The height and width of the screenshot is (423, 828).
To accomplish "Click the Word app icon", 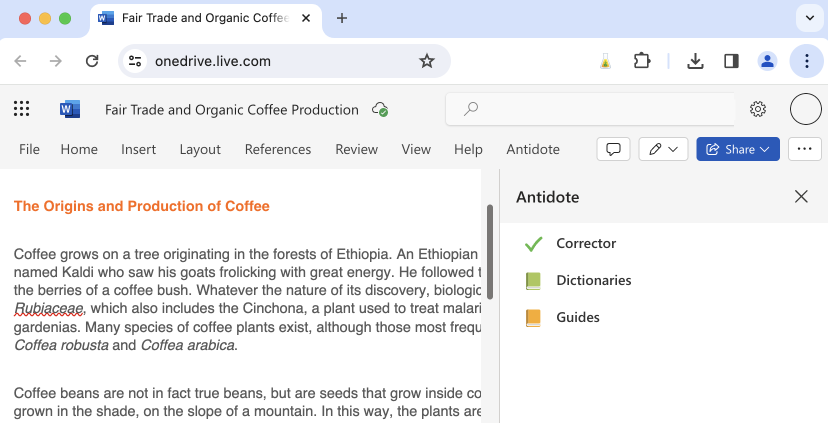I will point(69,109).
